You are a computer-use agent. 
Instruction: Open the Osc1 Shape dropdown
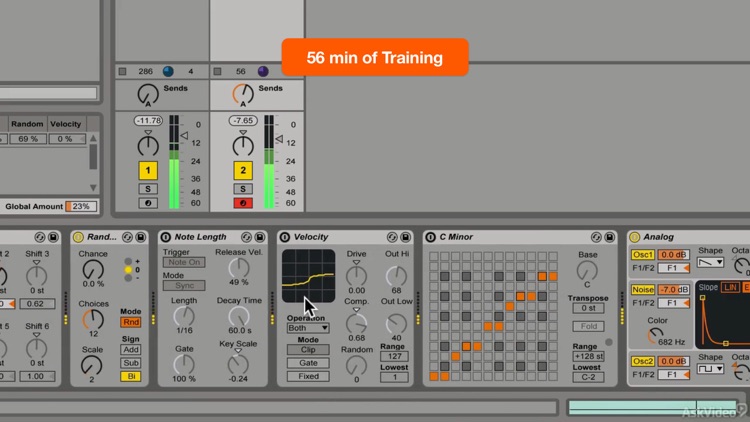[x=710, y=262]
